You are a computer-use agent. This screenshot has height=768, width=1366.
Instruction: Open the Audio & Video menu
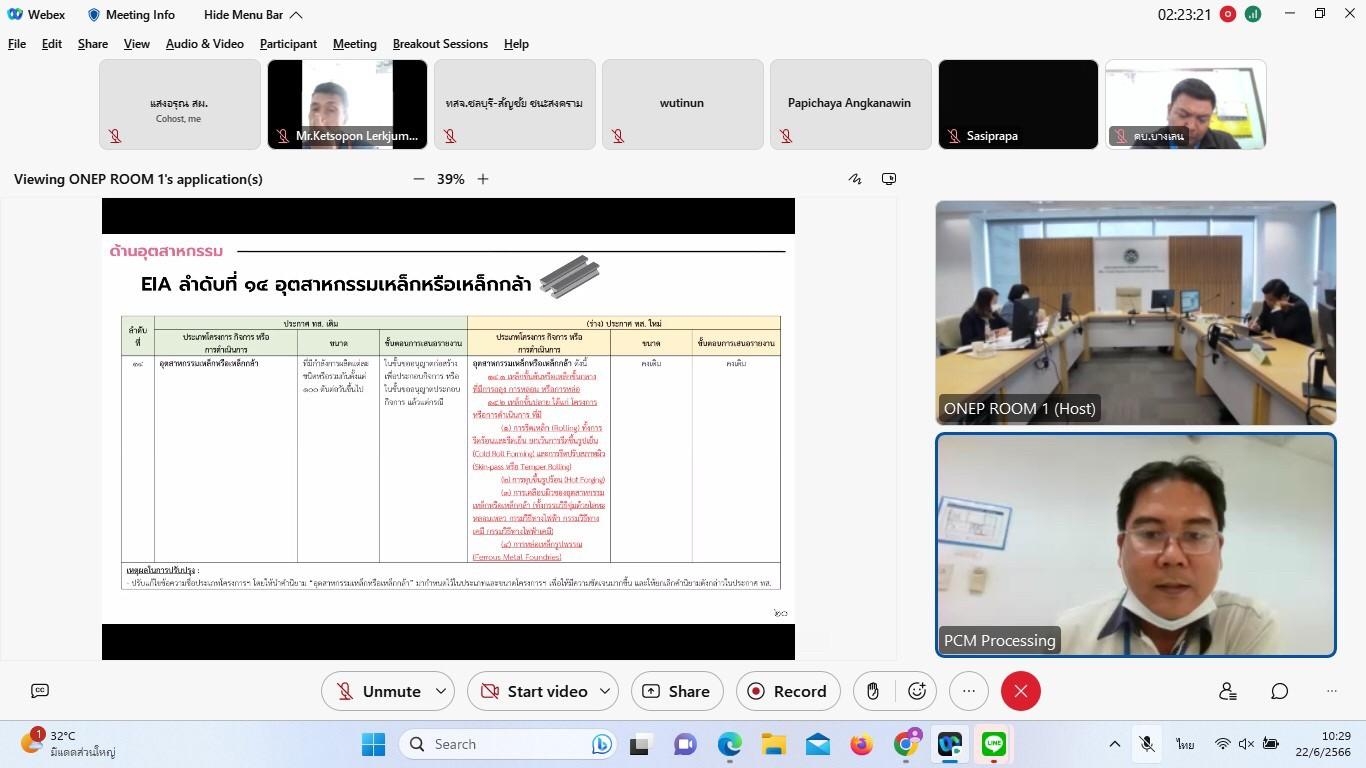[204, 44]
